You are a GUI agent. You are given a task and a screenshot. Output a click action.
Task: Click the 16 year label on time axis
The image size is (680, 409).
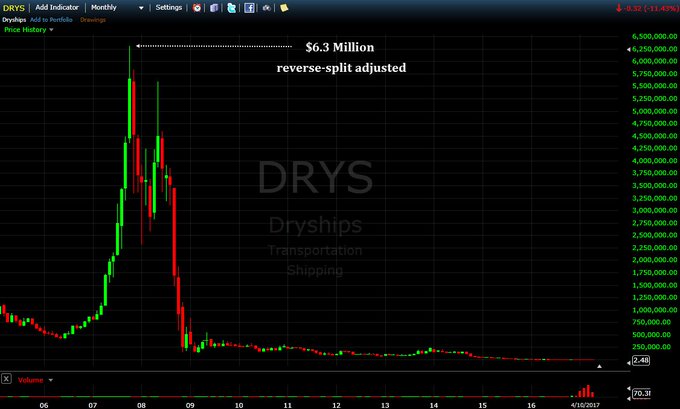click(531, 405)
